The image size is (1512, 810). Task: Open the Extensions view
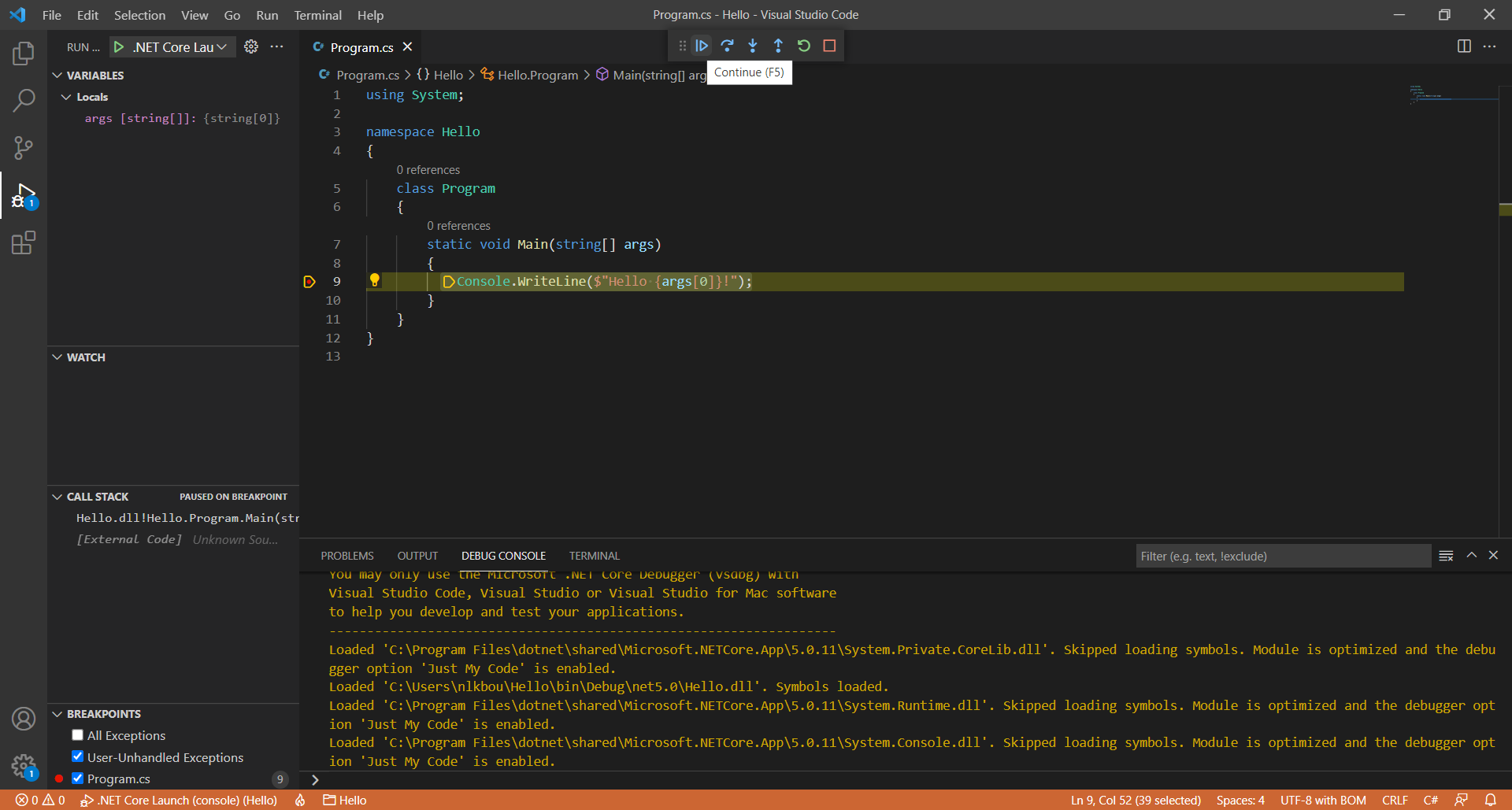coord(24,242)
